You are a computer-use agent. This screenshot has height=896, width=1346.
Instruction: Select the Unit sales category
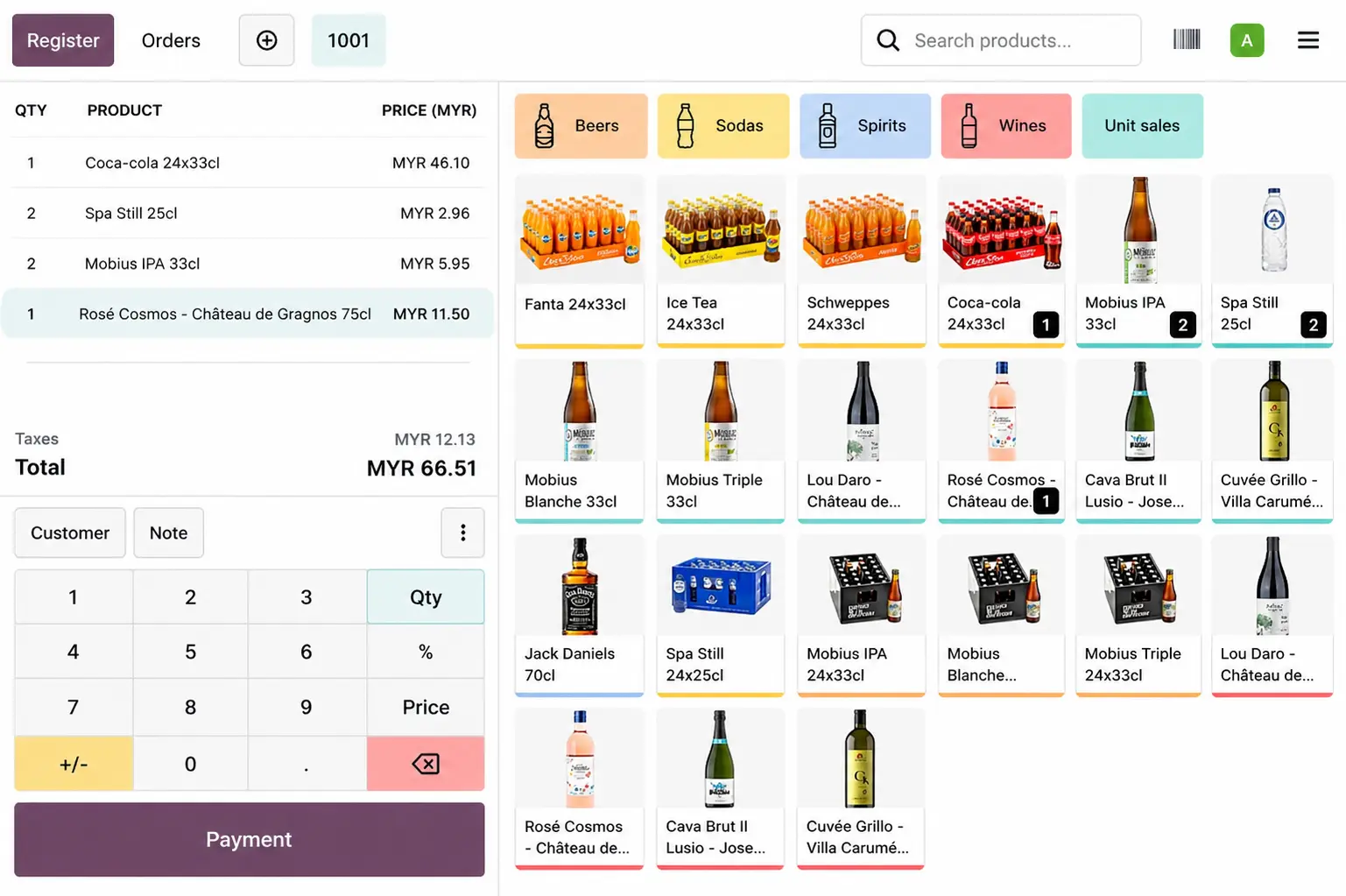click(1142, 126)
